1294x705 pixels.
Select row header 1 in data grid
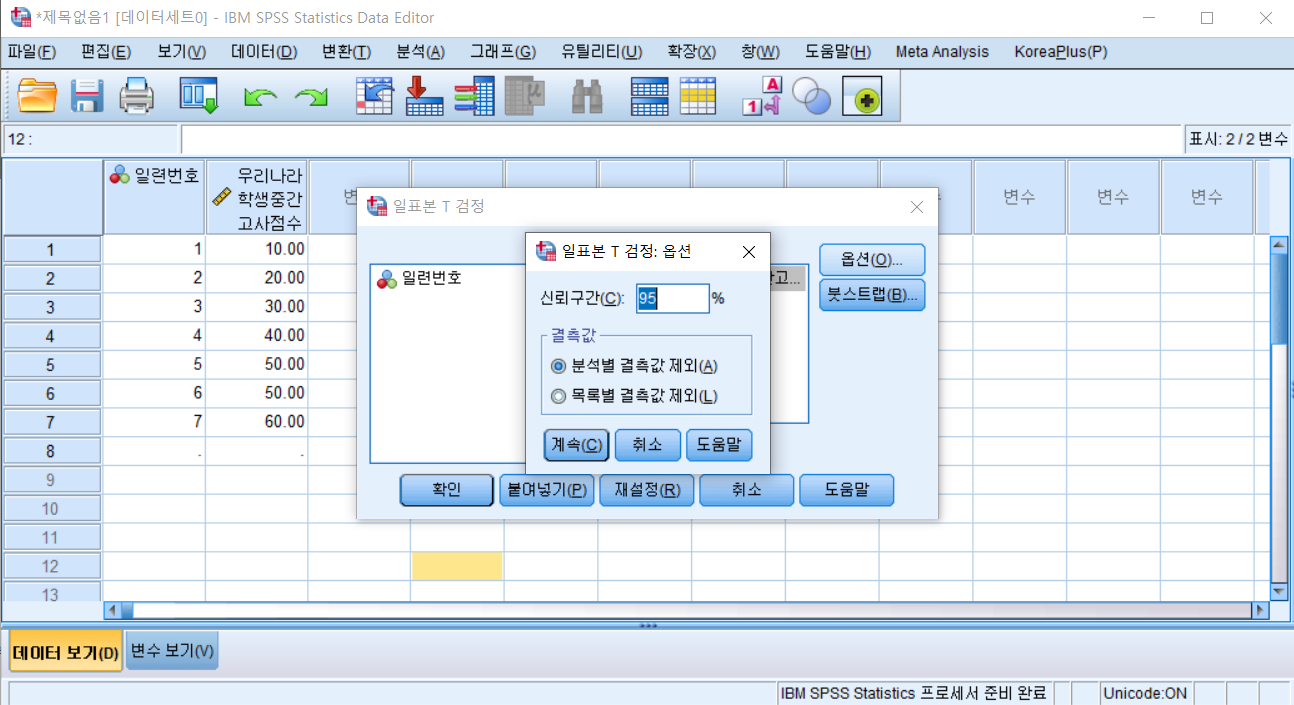[52, 250]
